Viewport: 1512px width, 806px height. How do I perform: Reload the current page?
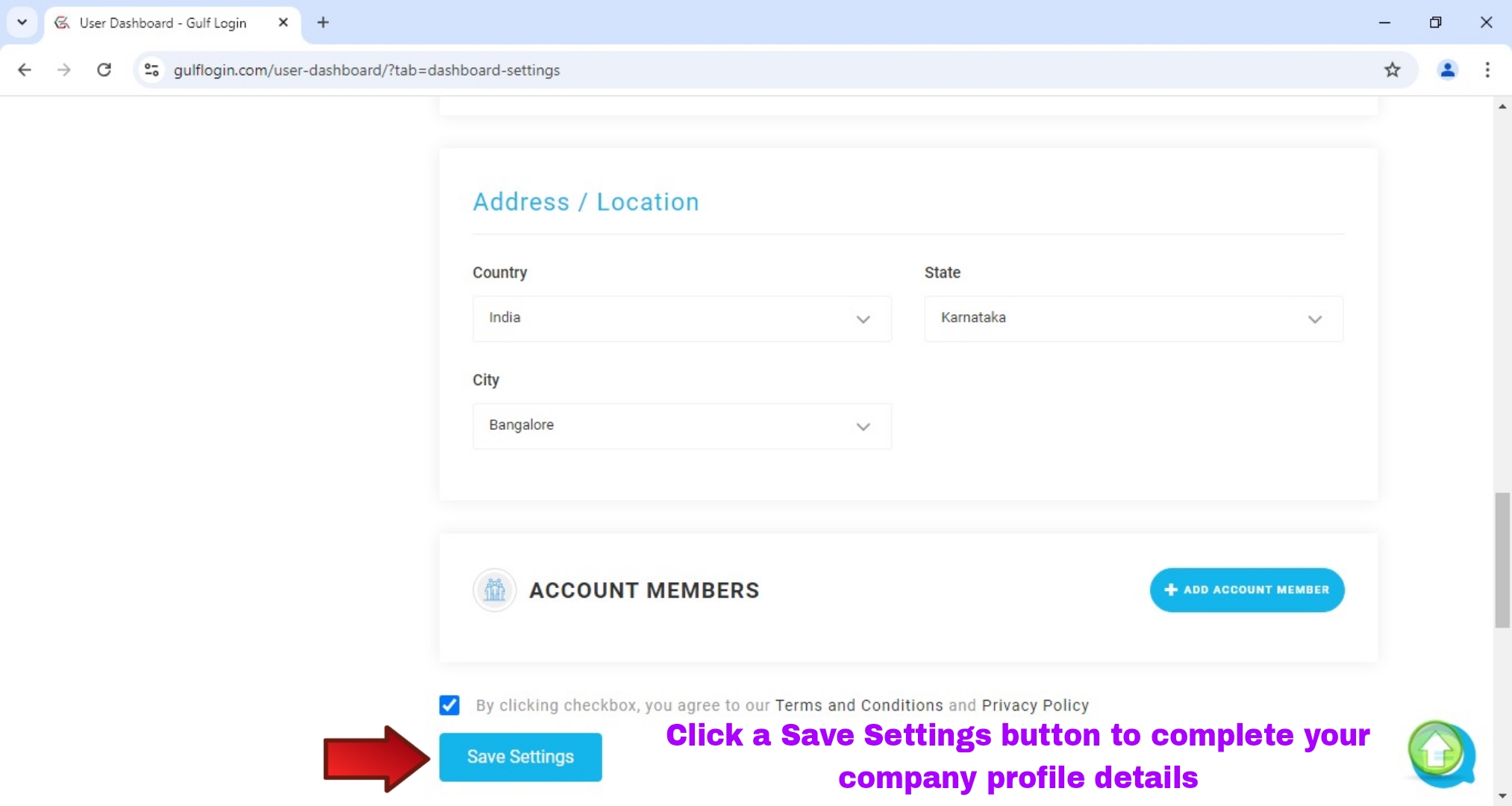pos(104,69)
